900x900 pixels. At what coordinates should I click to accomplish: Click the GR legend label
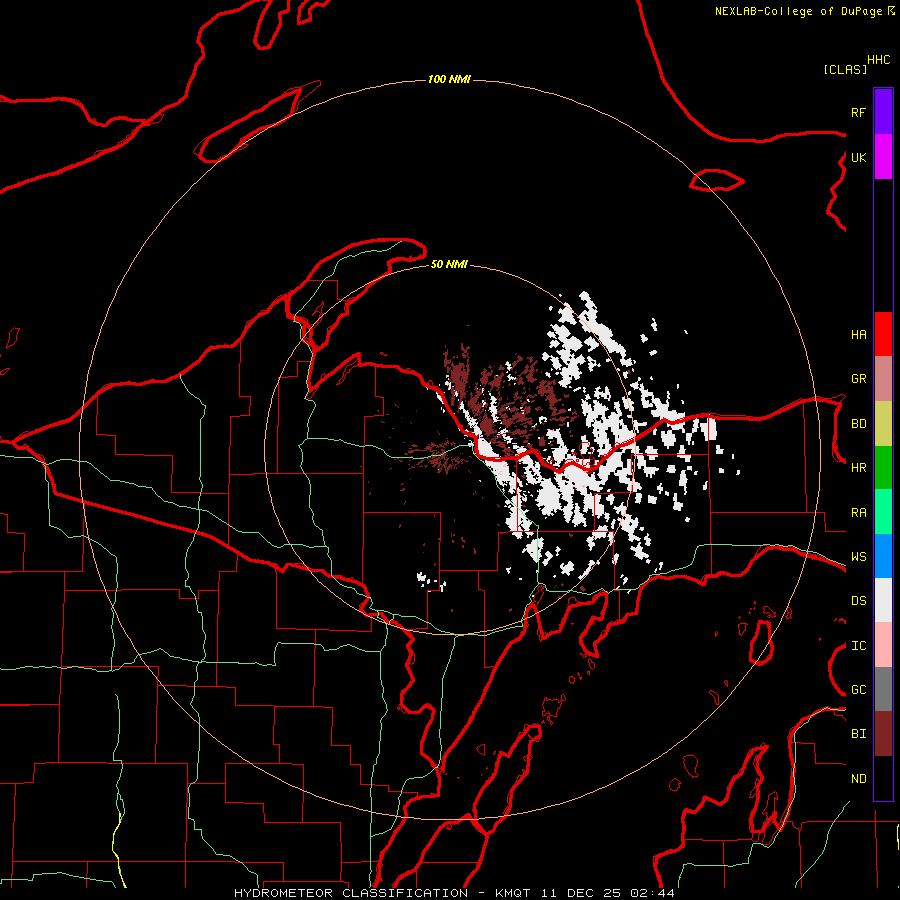(x=858, y=379)
